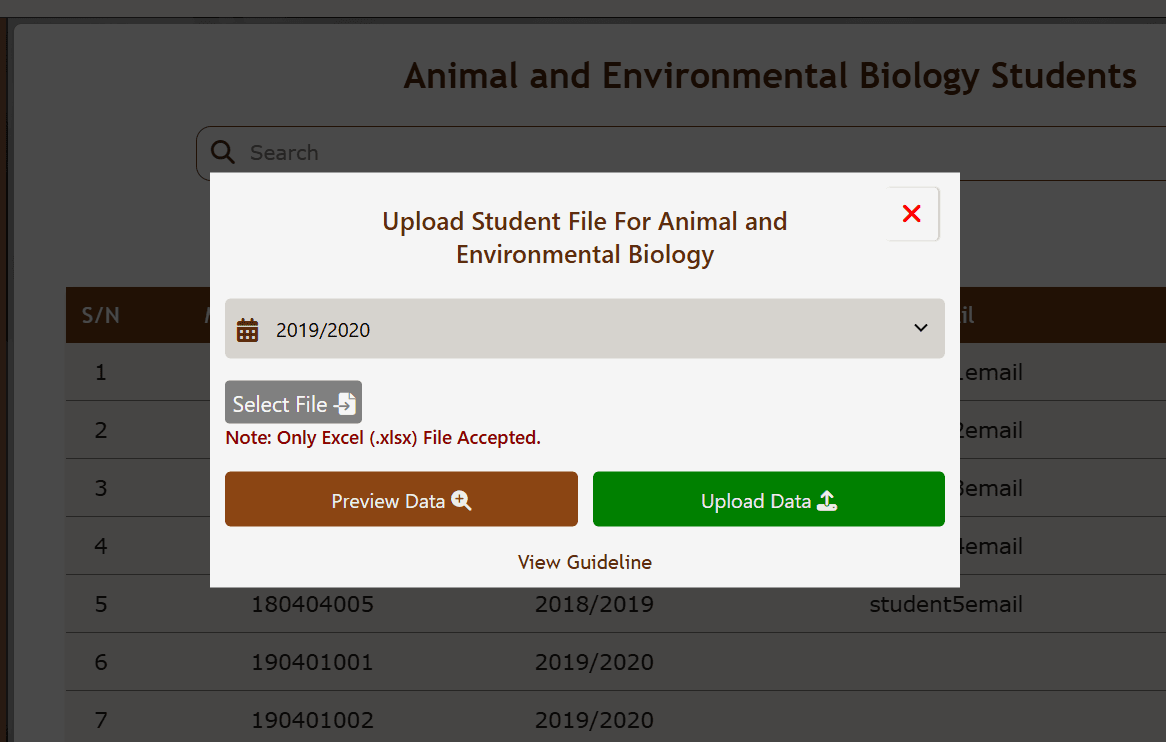Viewport: 1166px width, 742px height.
Task: Open the View Guideline link
Action: coord(584,562)
